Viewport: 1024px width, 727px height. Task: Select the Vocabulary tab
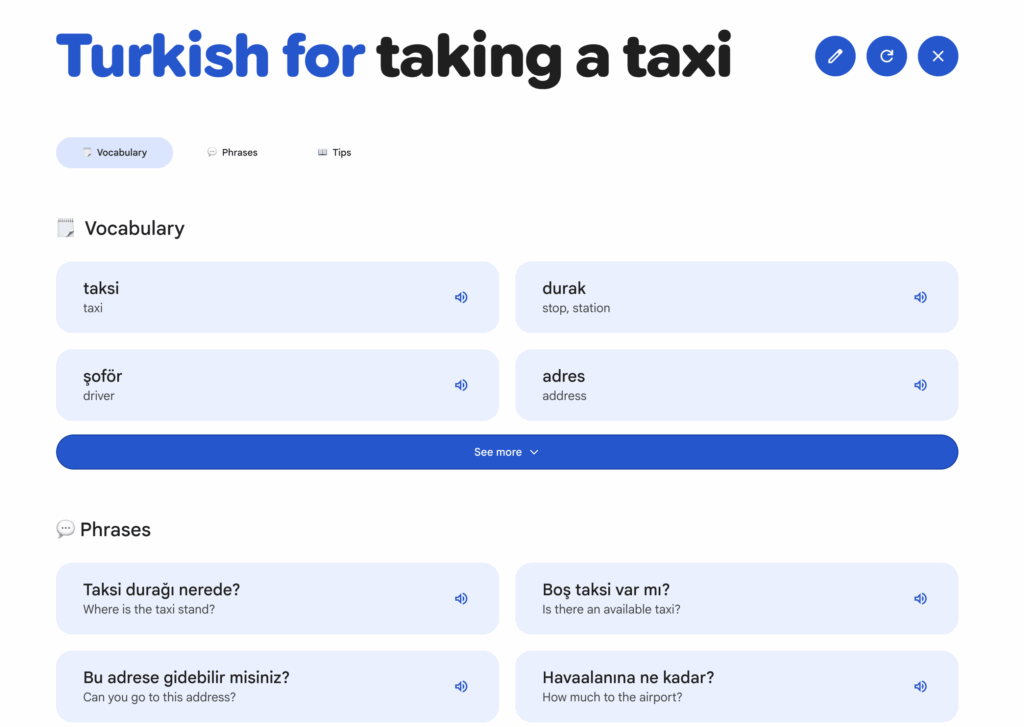pos(114,152)
